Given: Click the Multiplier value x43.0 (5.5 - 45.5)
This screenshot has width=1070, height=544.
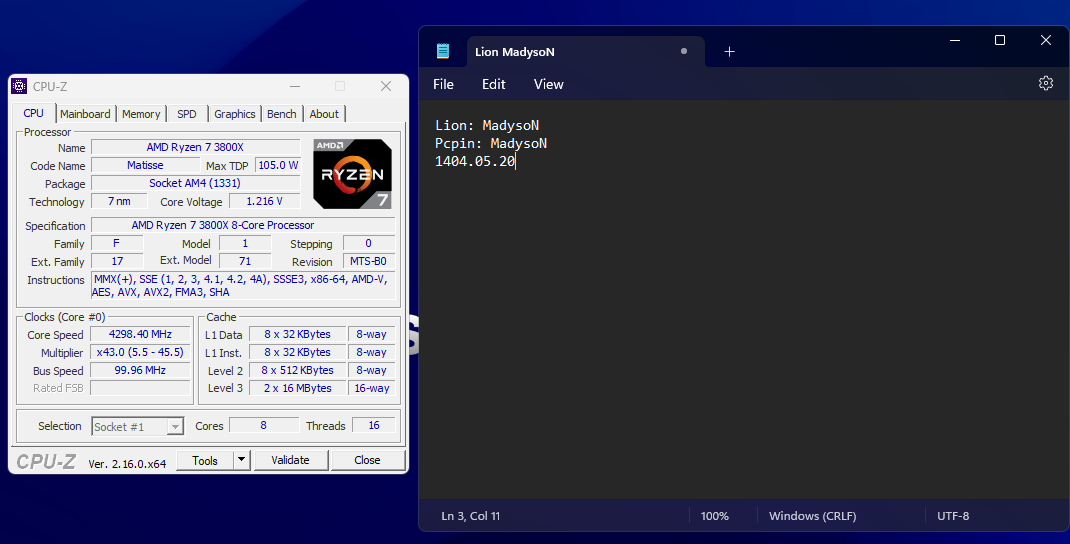Looking at the screenshot, I should tap(140, 352).
